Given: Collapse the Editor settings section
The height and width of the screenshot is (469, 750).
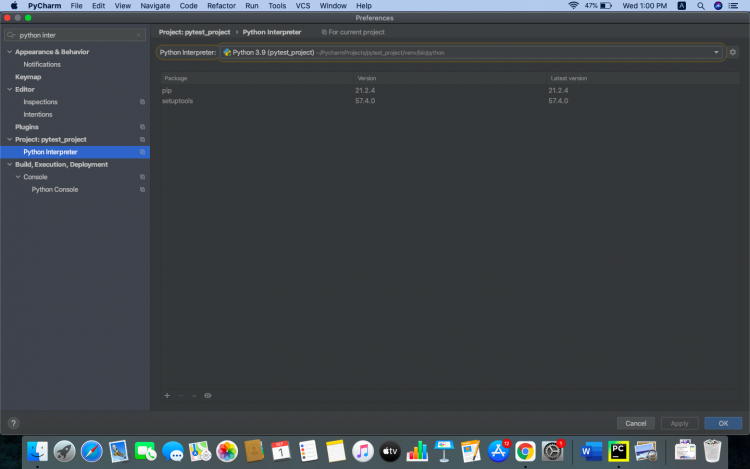Looking at the screenshot, I should coord(10,89).
